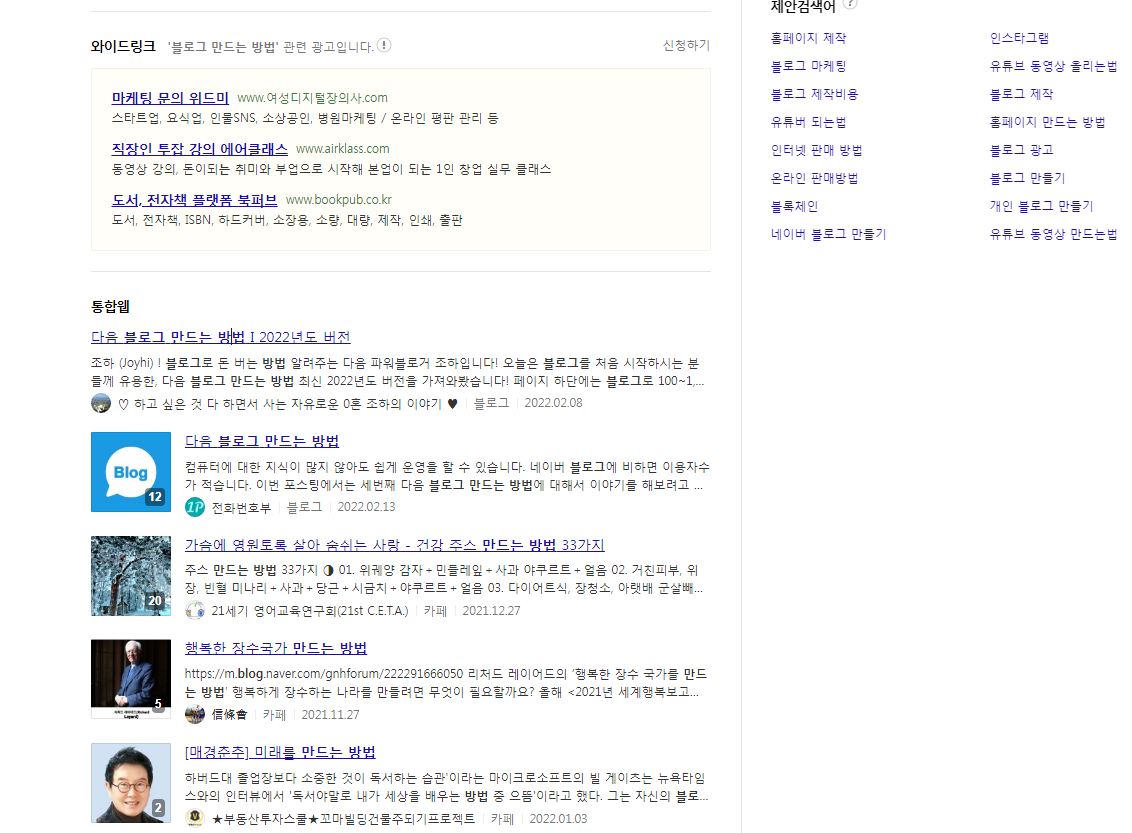Click the help icon beside 제안검색어
The height and width of the screenshot is (833, 1132).
(850, 4)
